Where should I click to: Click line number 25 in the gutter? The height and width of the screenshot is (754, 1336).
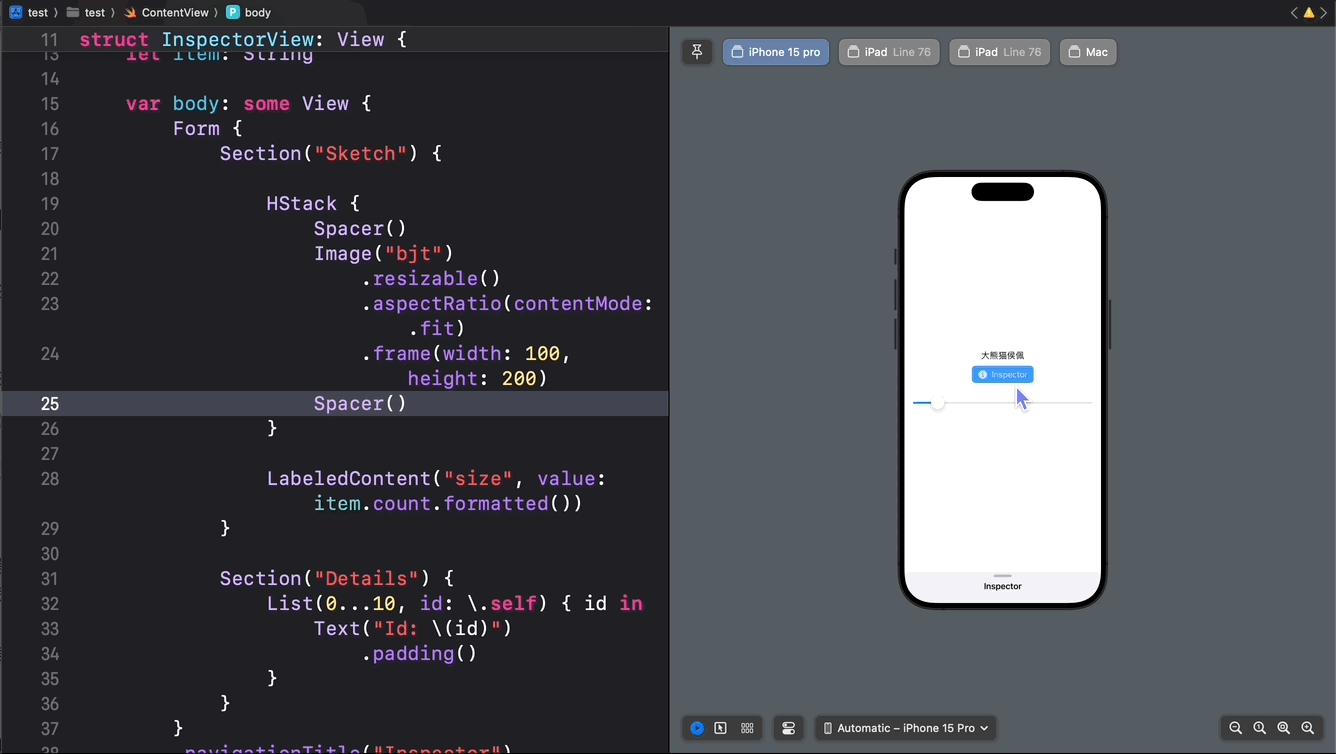49,404
